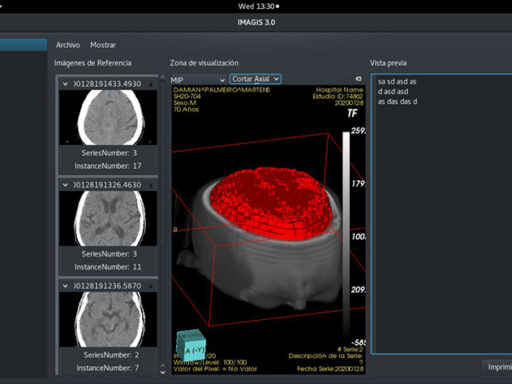This screenshot has height=384, width=512.
Task: Collapse the 0128191326.4630 reference card chevron
Action: pyautogui.click(x=65, y=185)
